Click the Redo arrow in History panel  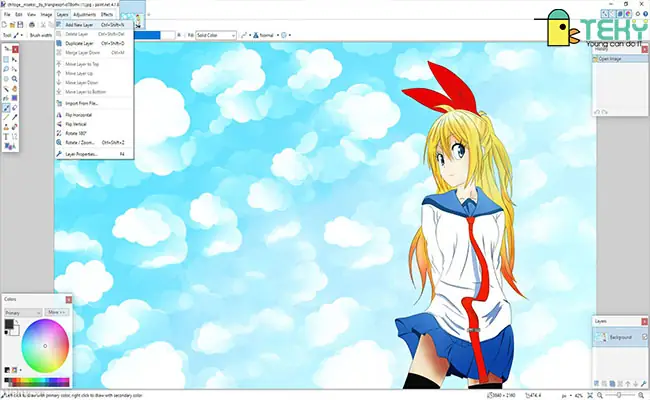coord(604,112)
